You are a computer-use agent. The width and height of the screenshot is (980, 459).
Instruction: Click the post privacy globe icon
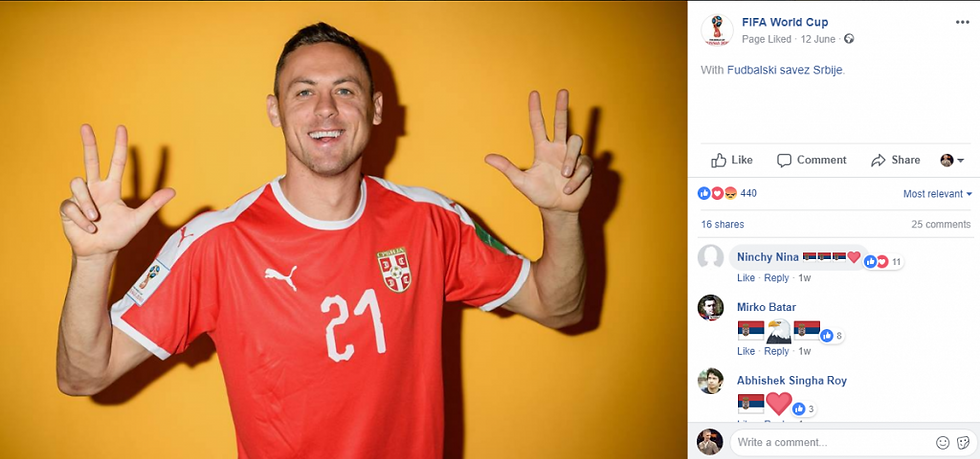coord(849,39)
